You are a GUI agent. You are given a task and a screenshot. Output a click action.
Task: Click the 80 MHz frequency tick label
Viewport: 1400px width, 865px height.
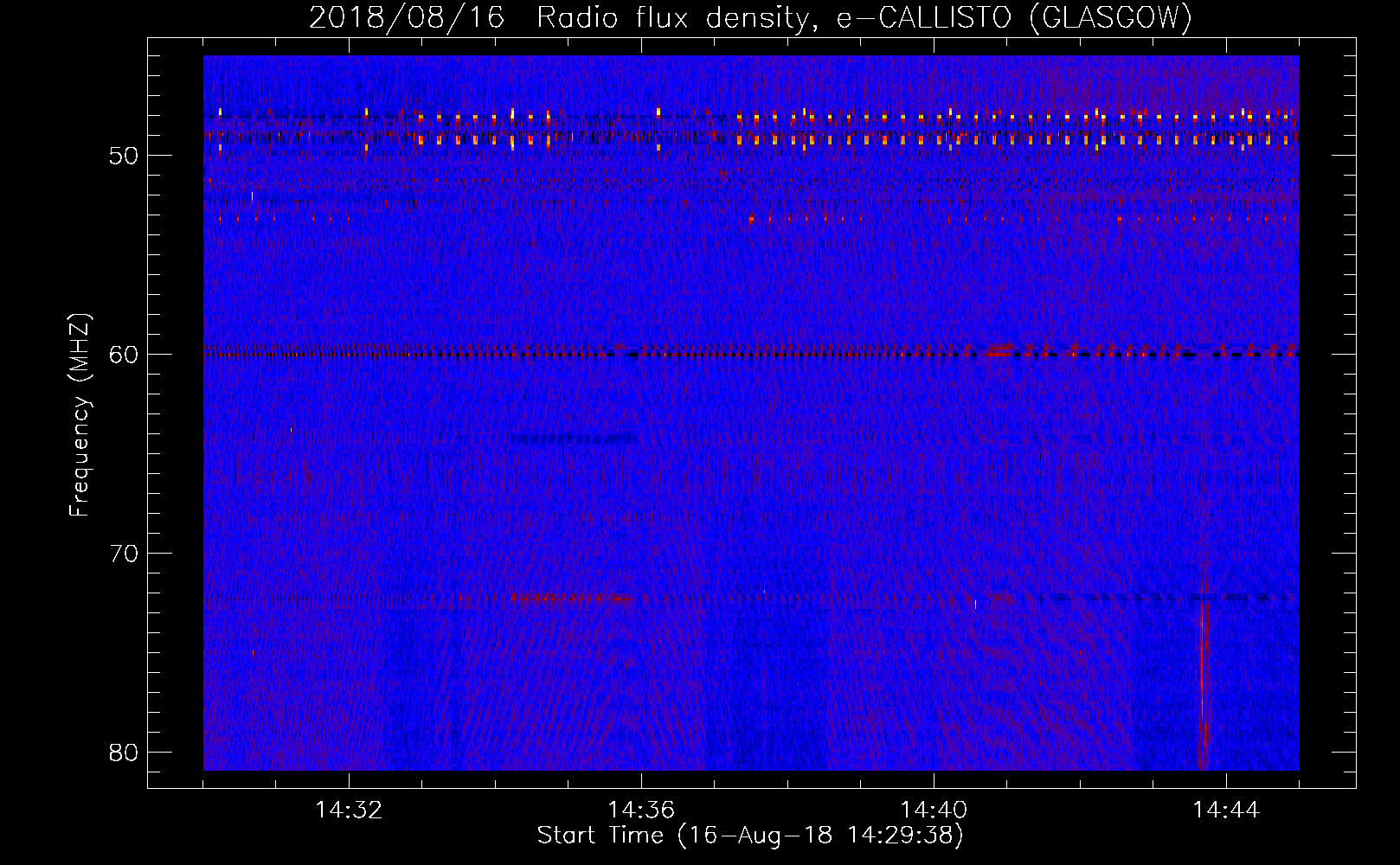pyautogui.click(x=124, y=753)
